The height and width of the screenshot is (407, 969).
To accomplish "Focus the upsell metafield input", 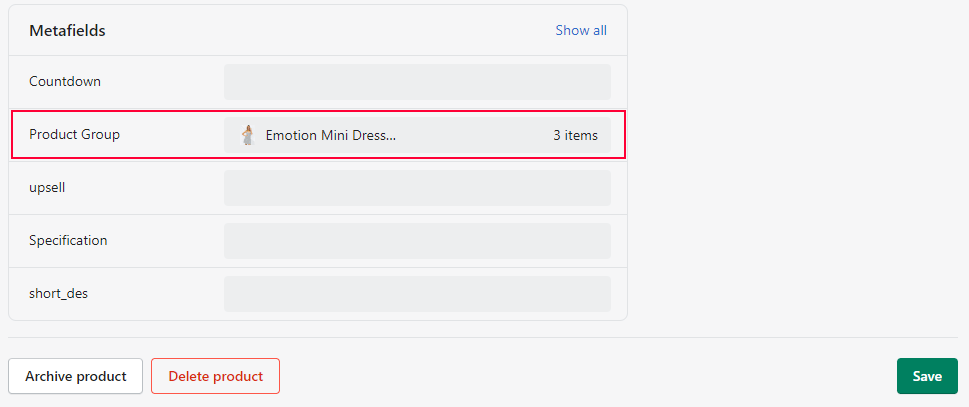I will pyautogui.click(x=417, y=188).
